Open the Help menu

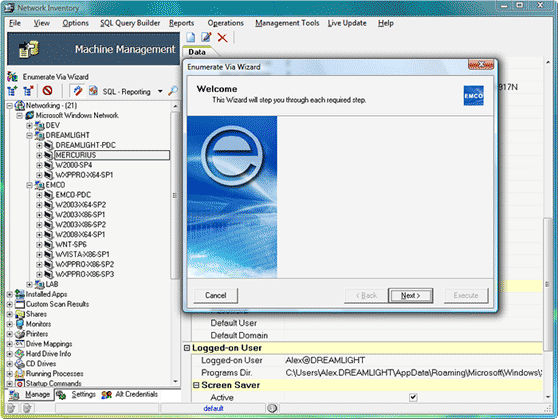tap(385, 23)
